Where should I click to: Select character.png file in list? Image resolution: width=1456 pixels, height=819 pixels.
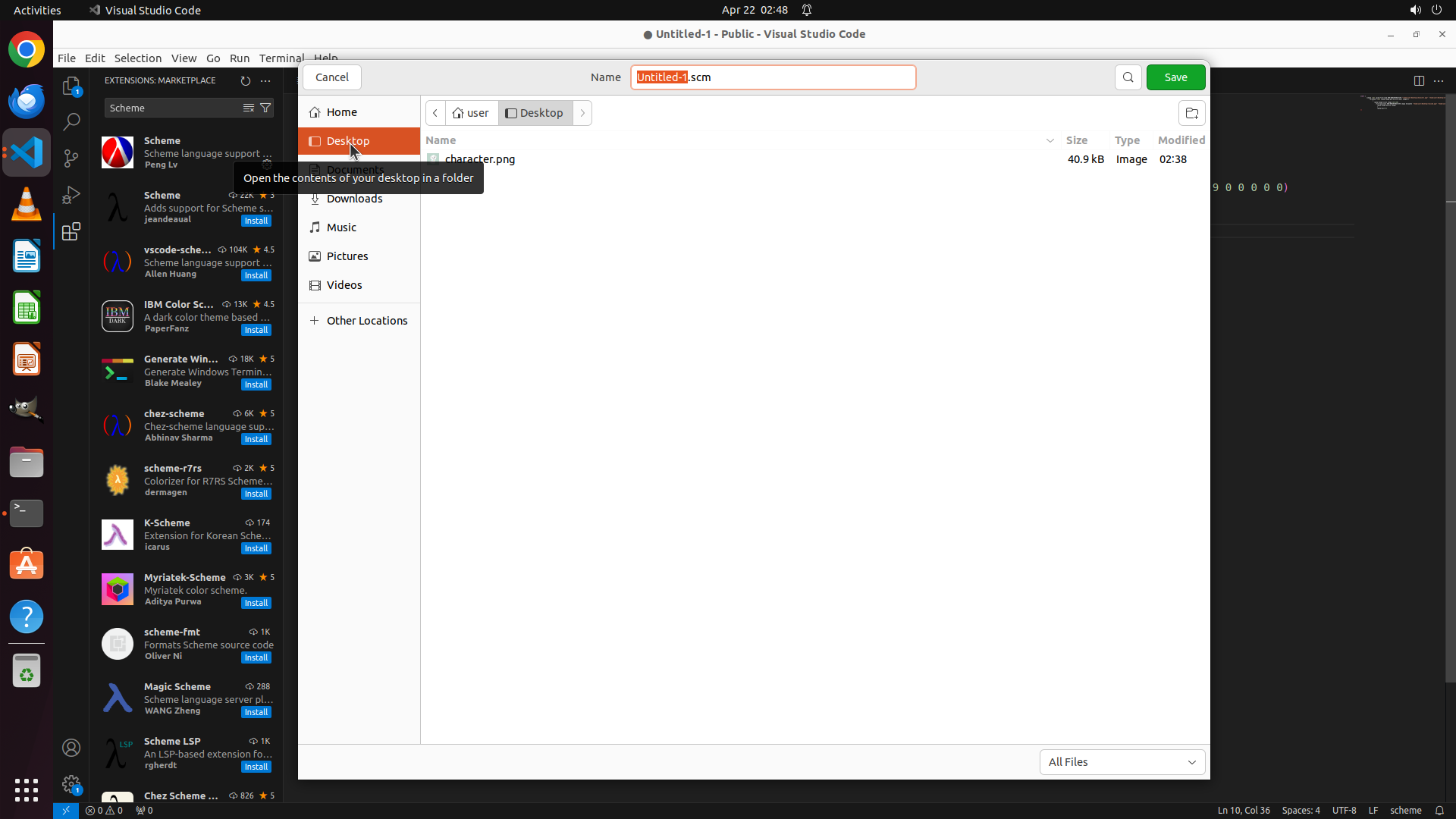point(479,159)
